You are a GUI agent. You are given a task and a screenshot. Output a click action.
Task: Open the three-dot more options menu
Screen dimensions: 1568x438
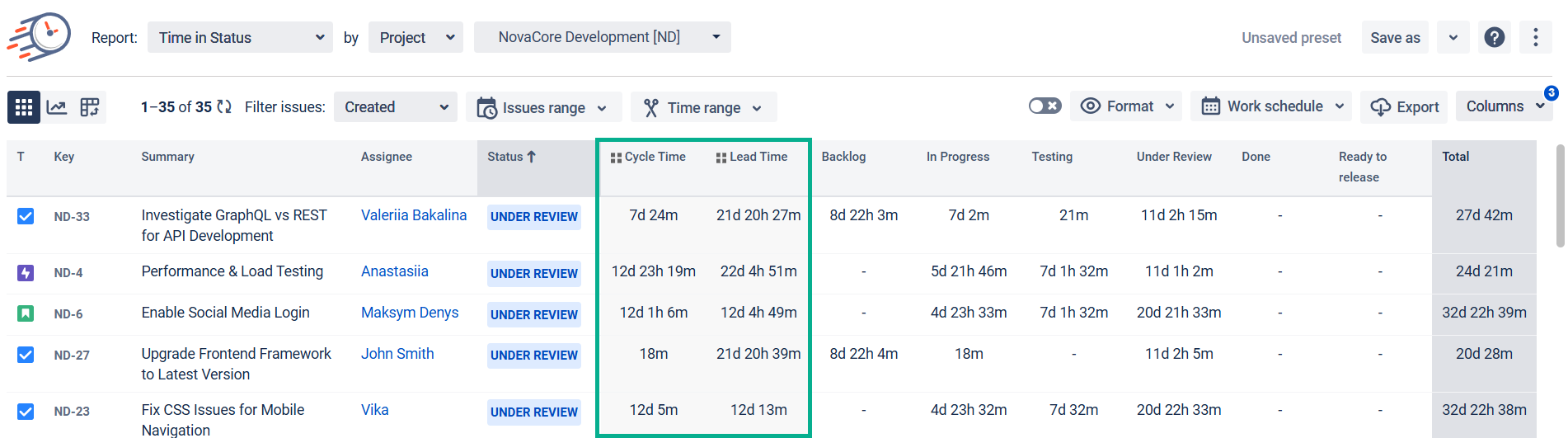pos(1535,38)
